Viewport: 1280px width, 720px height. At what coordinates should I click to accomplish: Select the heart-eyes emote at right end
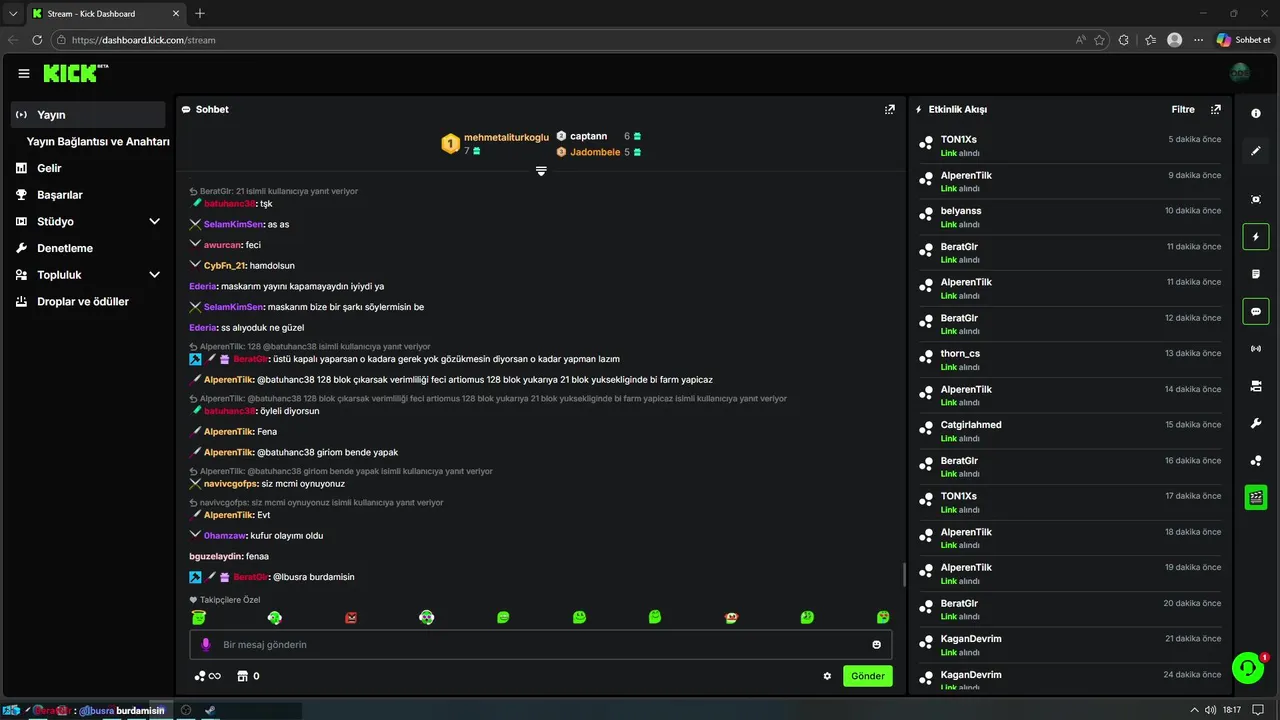[883, 617]
